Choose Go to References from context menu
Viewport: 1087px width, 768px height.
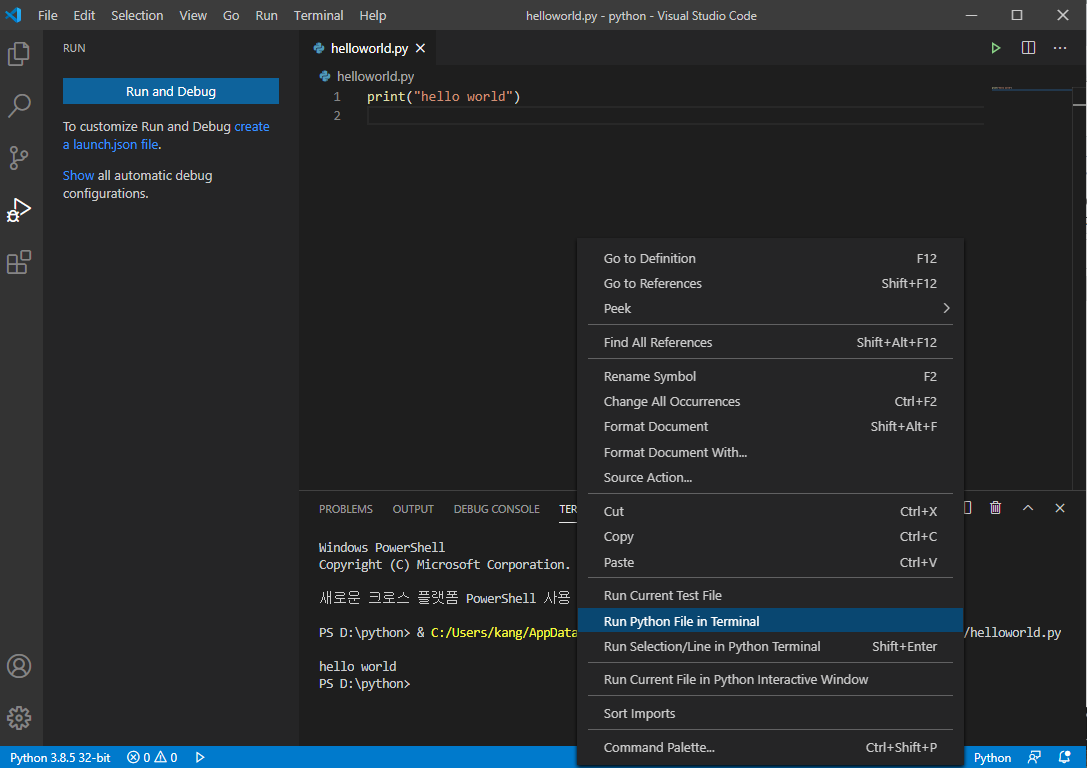770,283
